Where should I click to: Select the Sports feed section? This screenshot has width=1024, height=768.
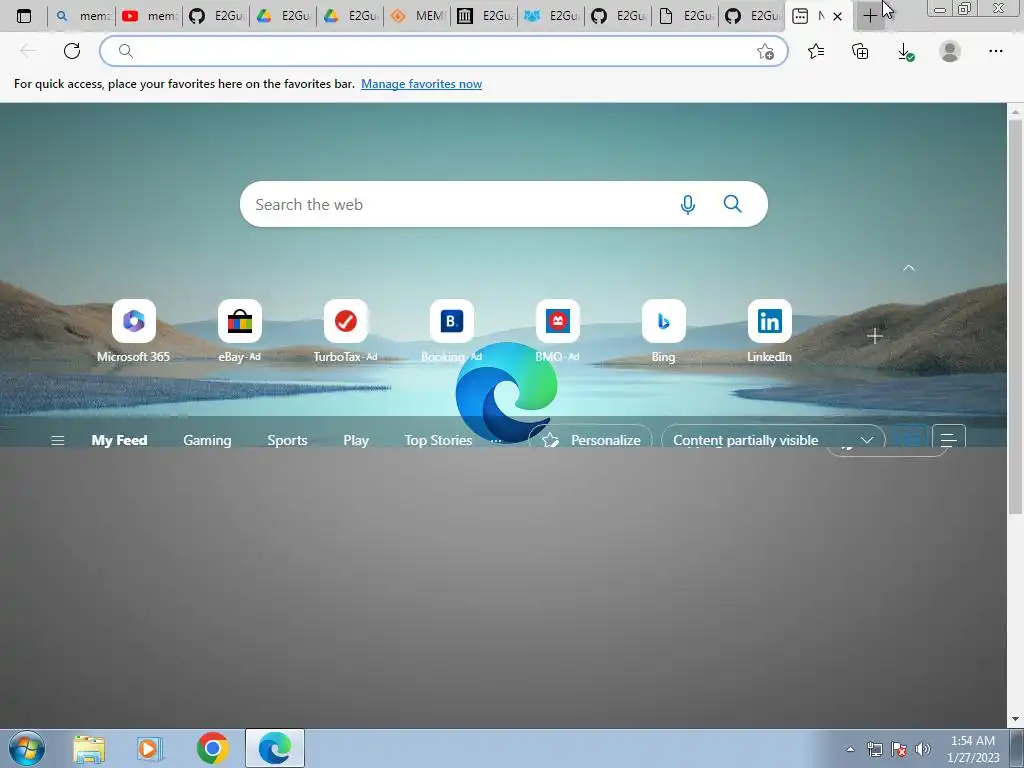point(287,440)
